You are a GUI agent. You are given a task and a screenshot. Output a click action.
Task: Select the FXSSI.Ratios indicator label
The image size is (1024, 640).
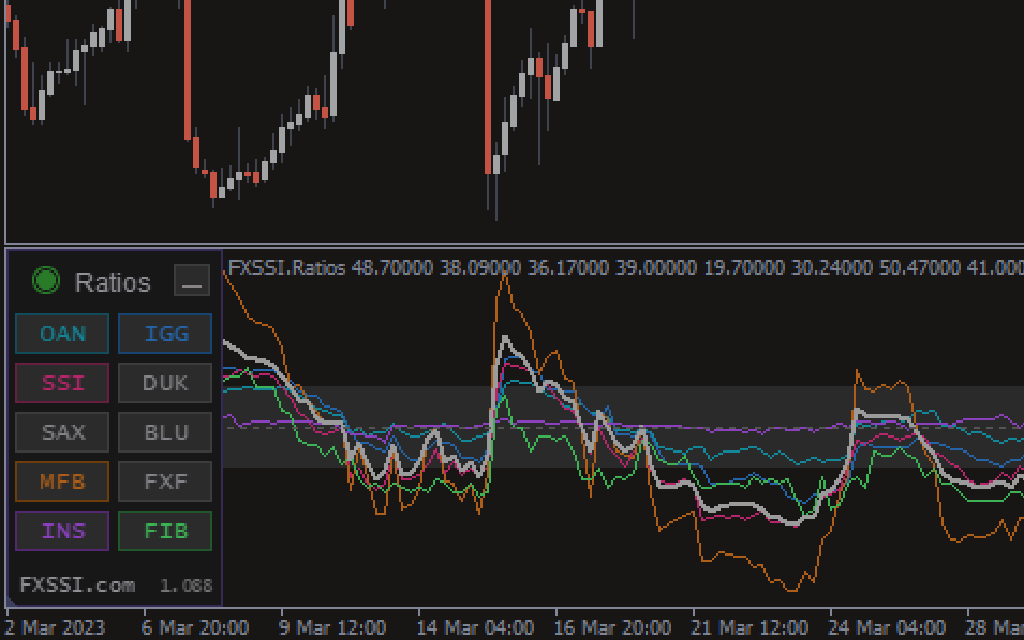[x=287, y=268]
